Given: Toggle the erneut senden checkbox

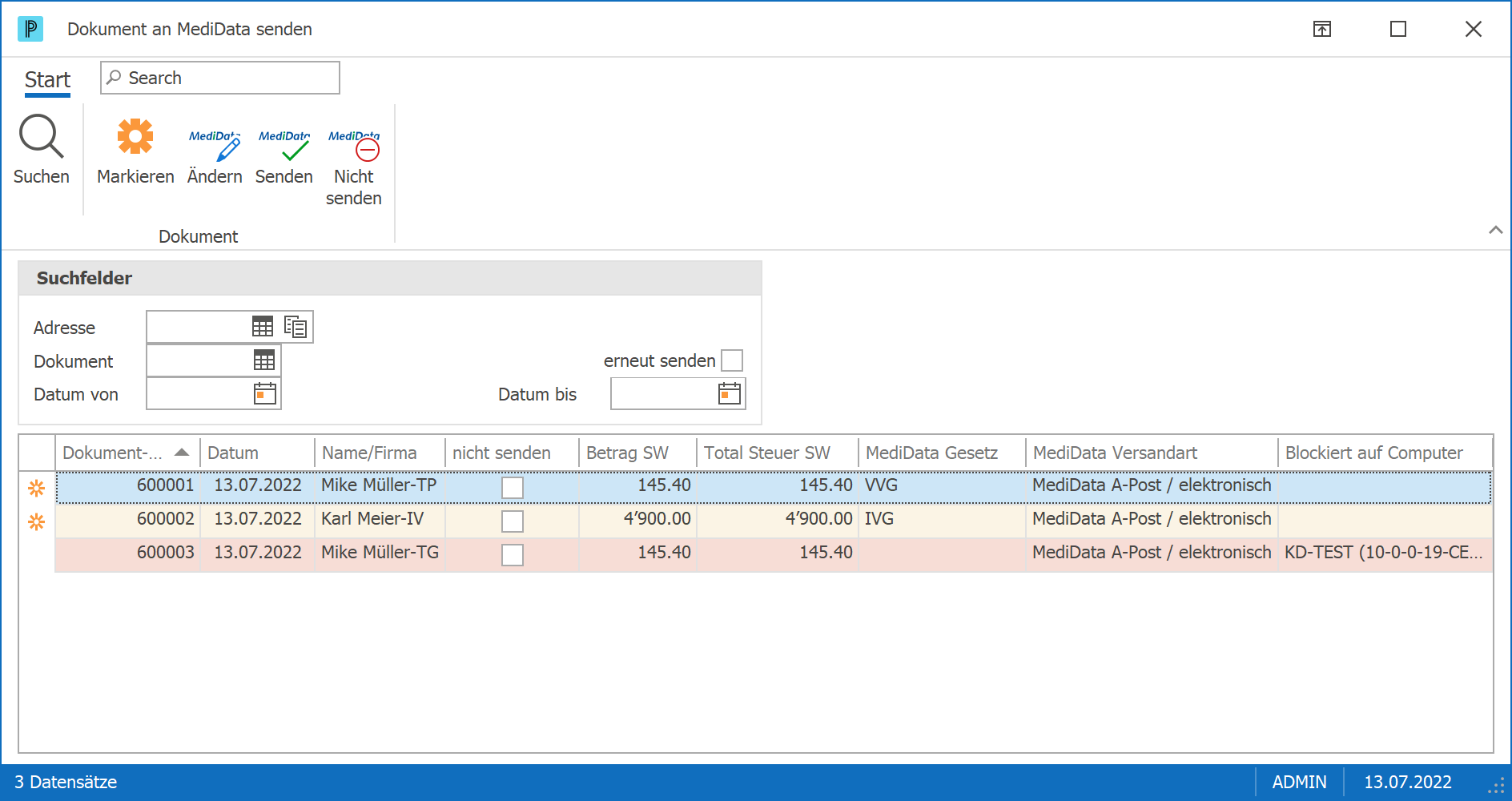Looking at the screenshot, I should point(732,360).
